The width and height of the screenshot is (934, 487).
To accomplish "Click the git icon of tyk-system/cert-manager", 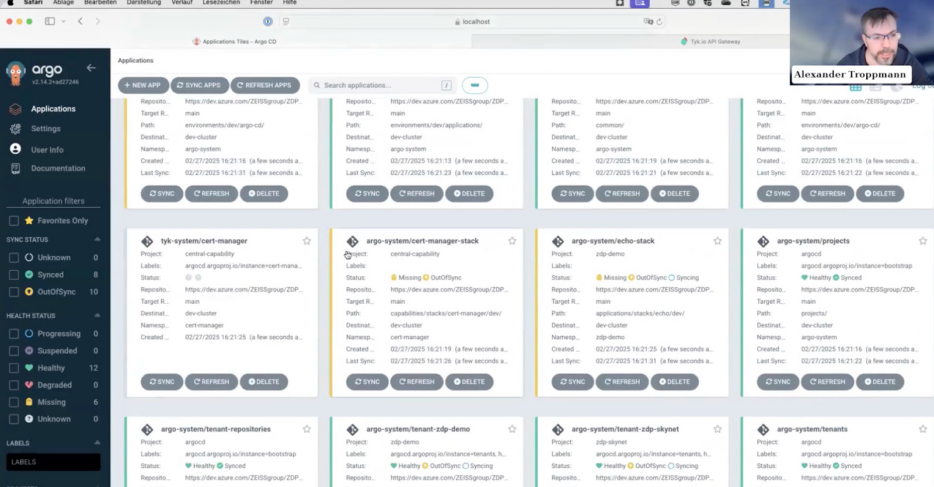I will 147,241.
